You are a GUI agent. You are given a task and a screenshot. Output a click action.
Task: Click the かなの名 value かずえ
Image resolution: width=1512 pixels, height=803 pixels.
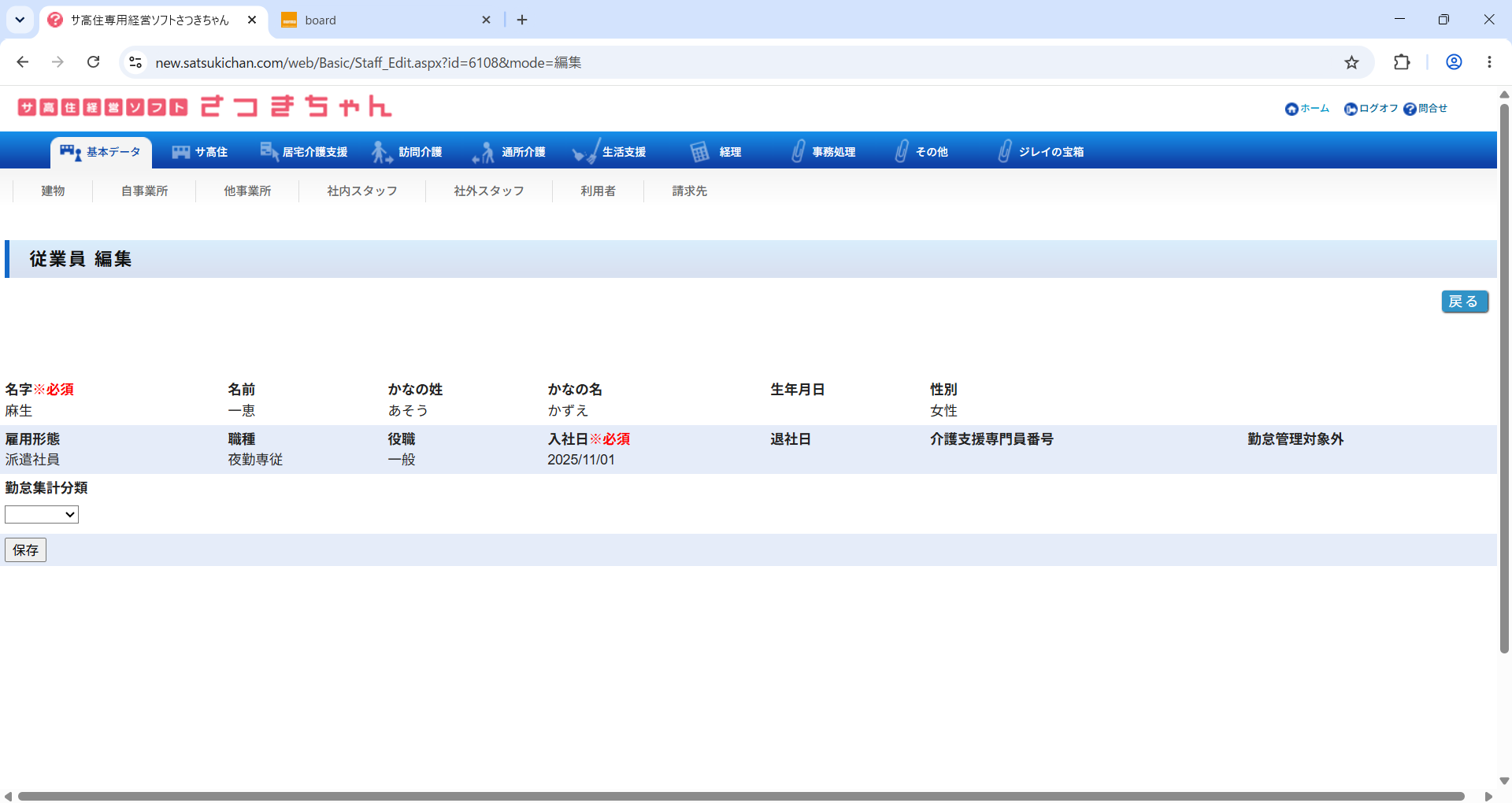(568, 411)
